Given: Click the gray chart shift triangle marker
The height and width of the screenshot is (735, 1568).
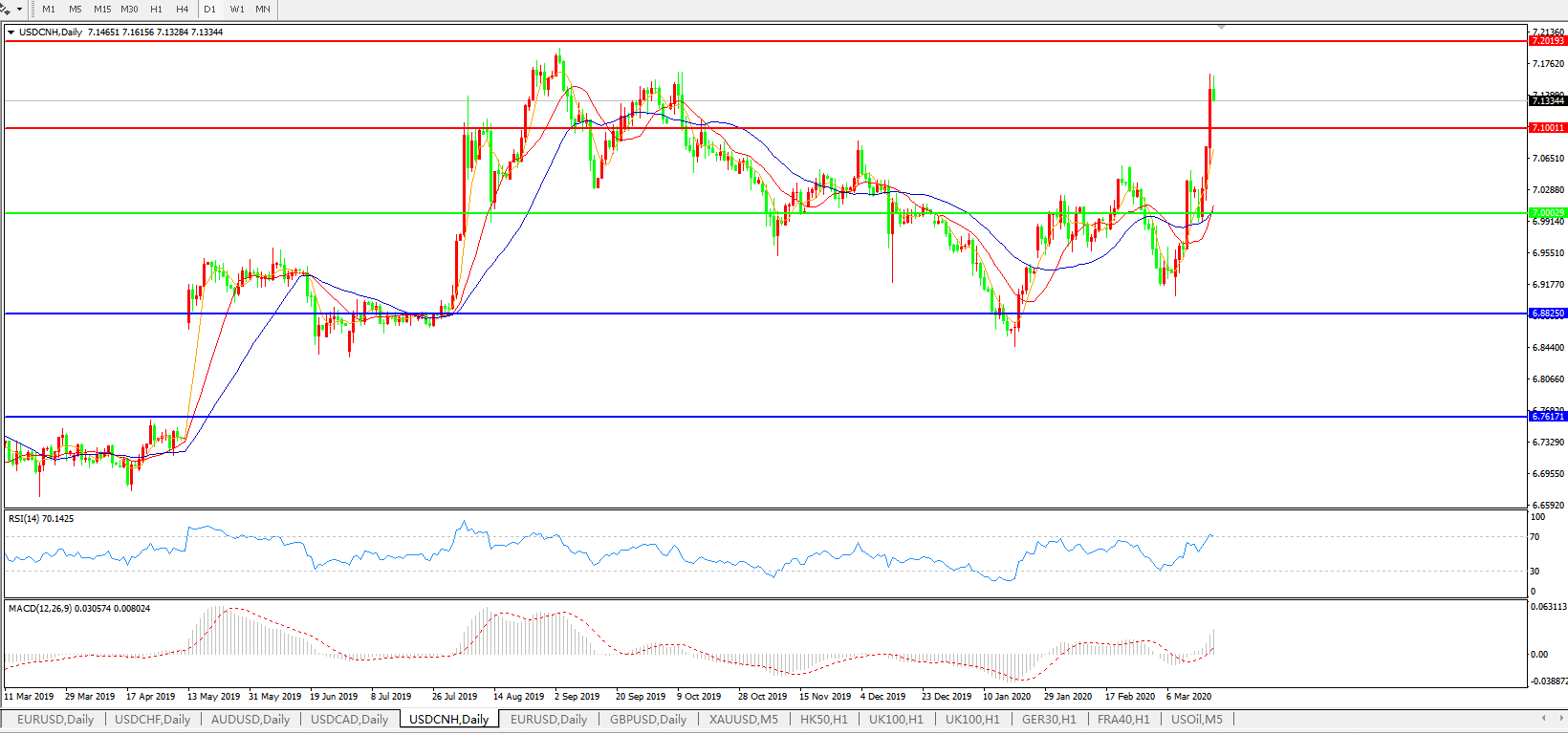Looking at the screenshot, I should coord(1221,28).
